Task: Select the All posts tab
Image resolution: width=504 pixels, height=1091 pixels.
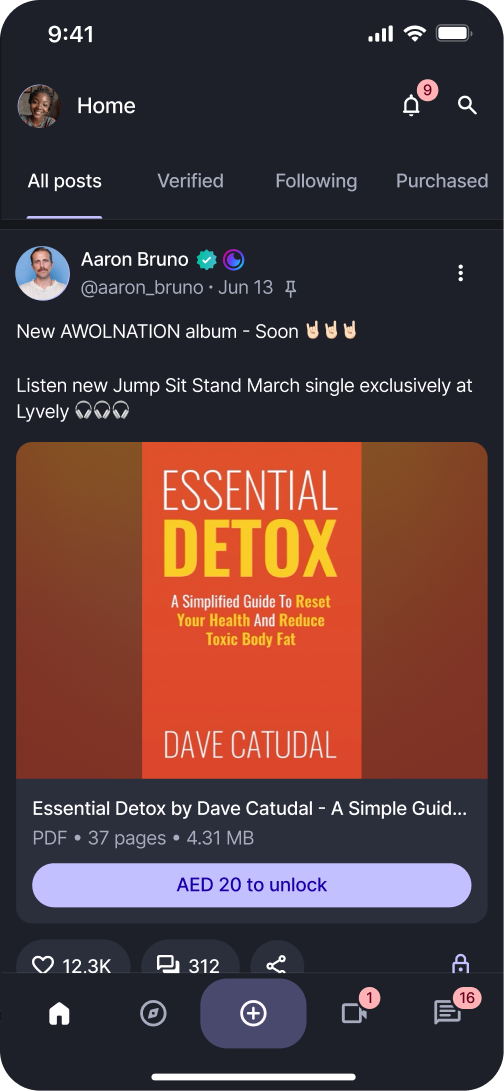Action: point(65,181)
